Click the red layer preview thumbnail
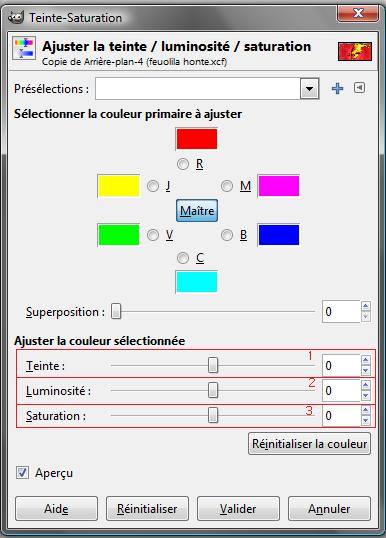Viewport: 386px width, 538px height. pyautogui.click(x=354, y=51)
